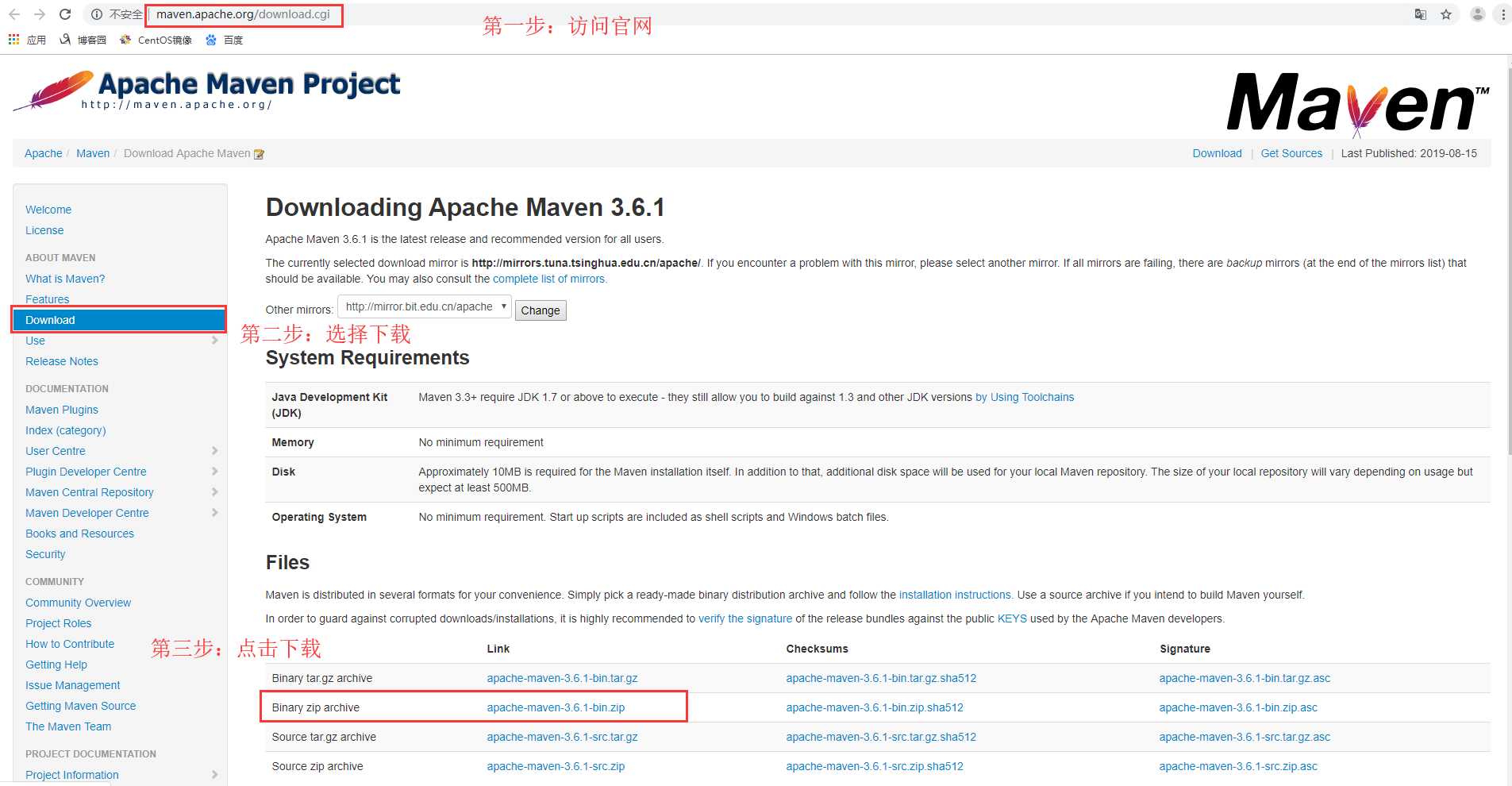Viewport: 1512px width, 786px height.
Task: Open the by Using Toolchains link
Action: [x=1025, y=397]
